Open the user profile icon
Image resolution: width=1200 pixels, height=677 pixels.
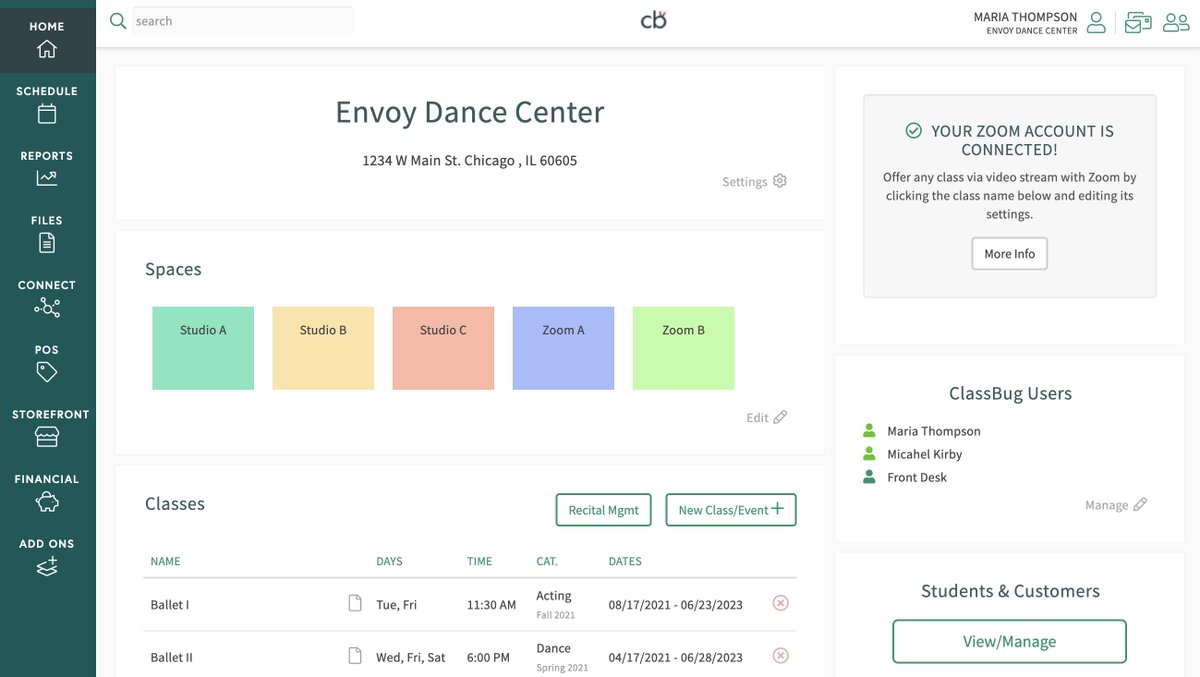pos(1096,23)
